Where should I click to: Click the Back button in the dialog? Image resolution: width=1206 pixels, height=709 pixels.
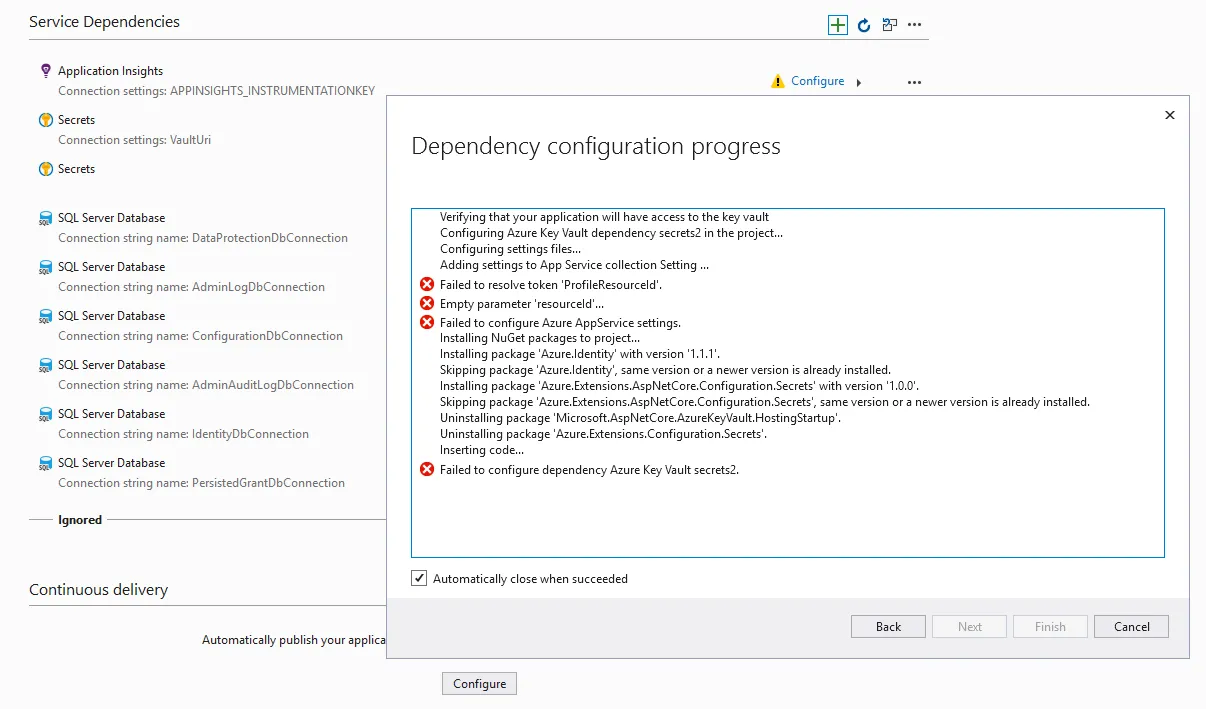tap(888, 627)
